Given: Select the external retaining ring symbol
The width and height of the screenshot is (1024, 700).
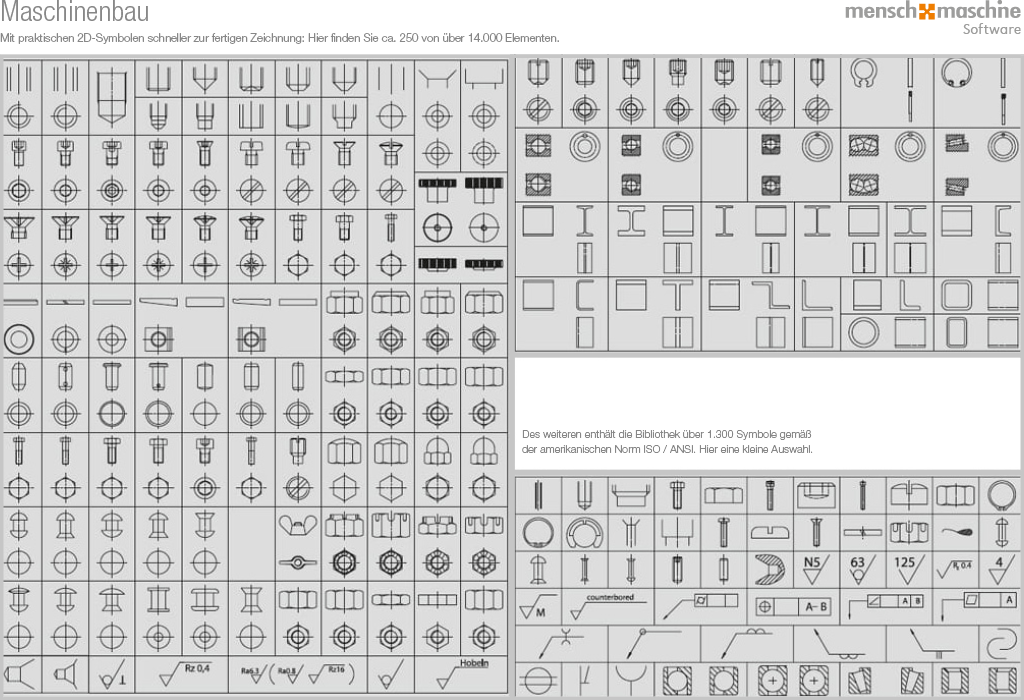Looking at the screenshot, I should 866,75.
